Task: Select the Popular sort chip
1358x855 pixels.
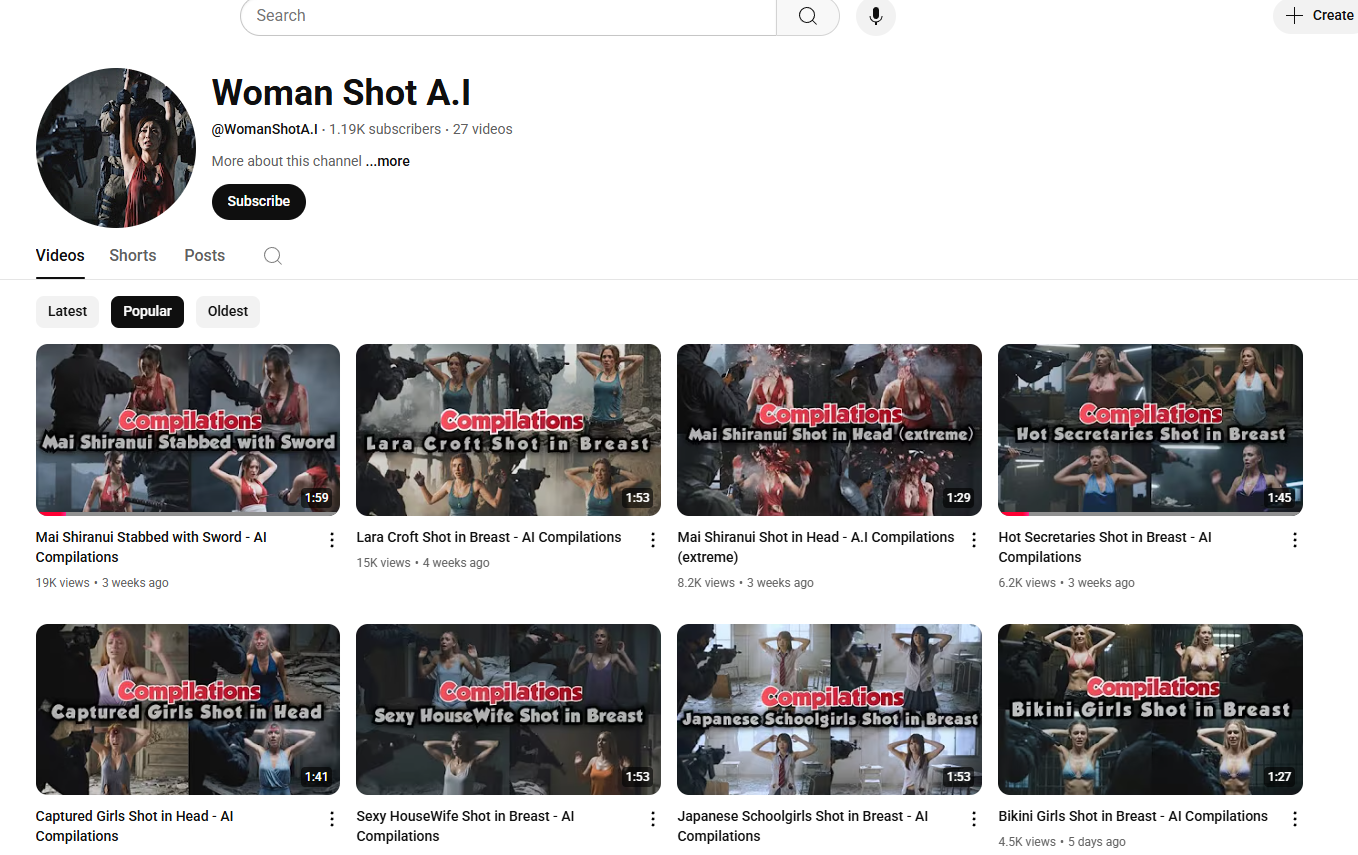Action: click(148, 311)
